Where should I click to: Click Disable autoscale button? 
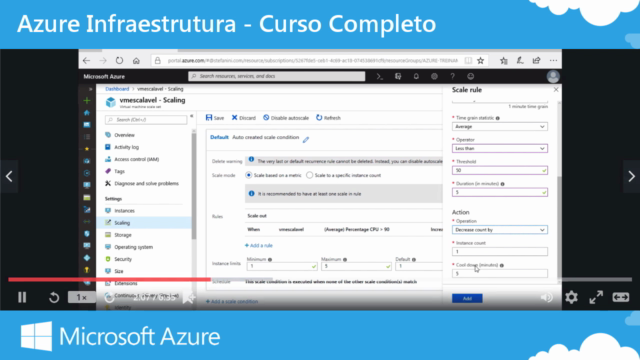(x=286, y=118)
